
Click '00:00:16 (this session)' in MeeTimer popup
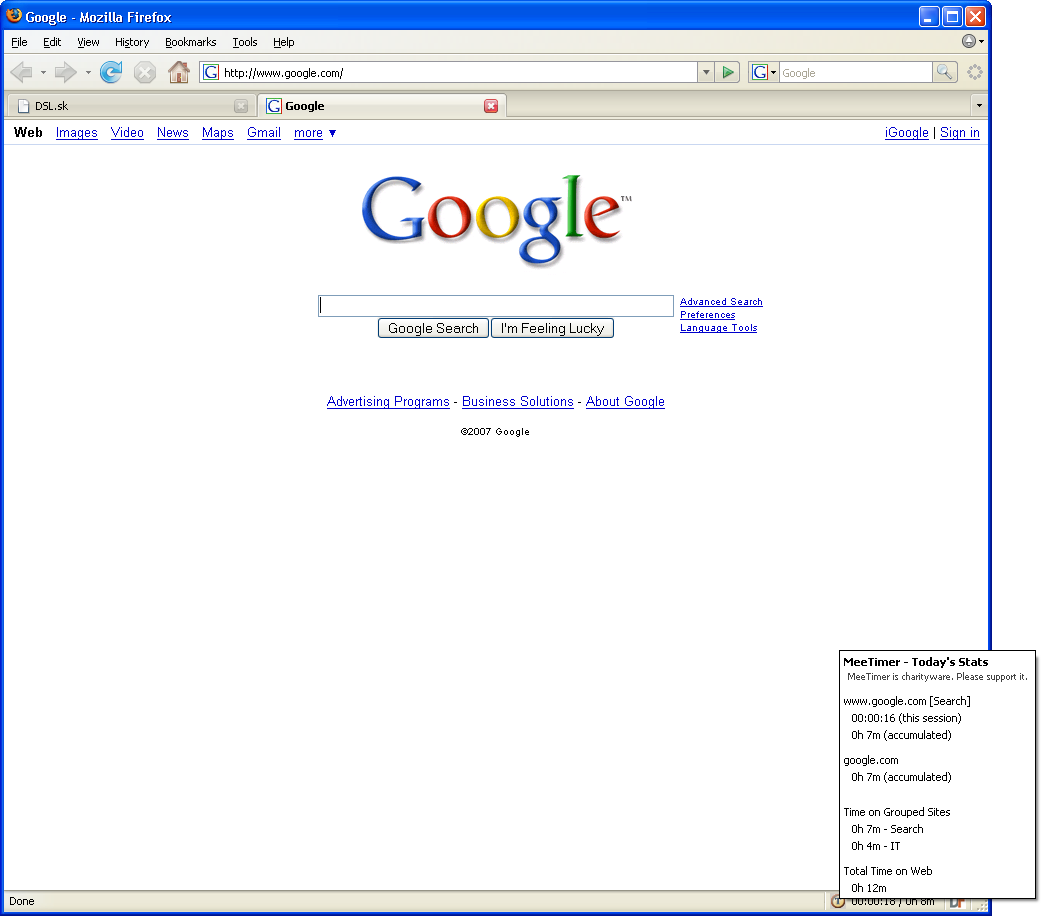click(906, 718)
